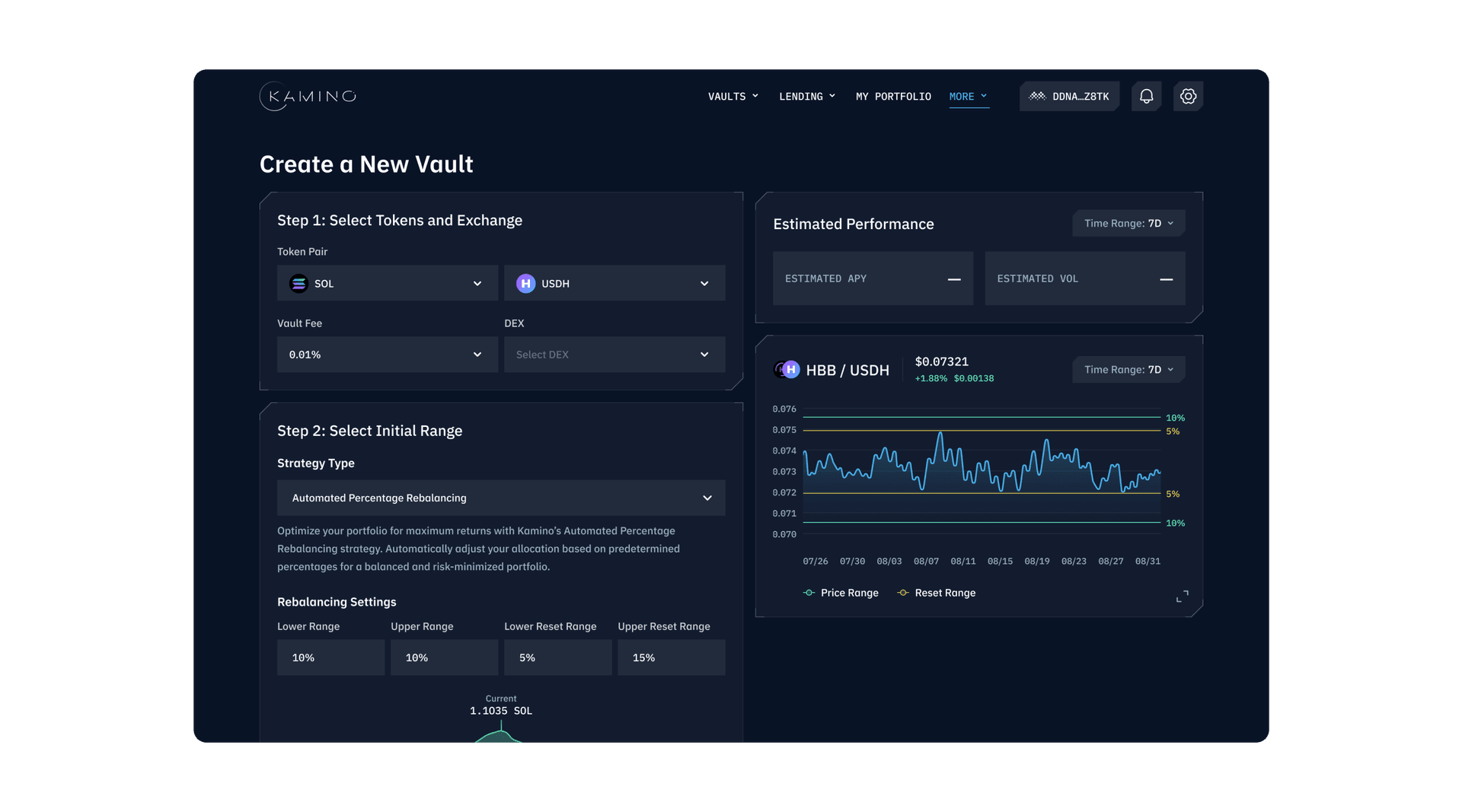
Task: Open the USDH token dropdown
Action: 614,283
